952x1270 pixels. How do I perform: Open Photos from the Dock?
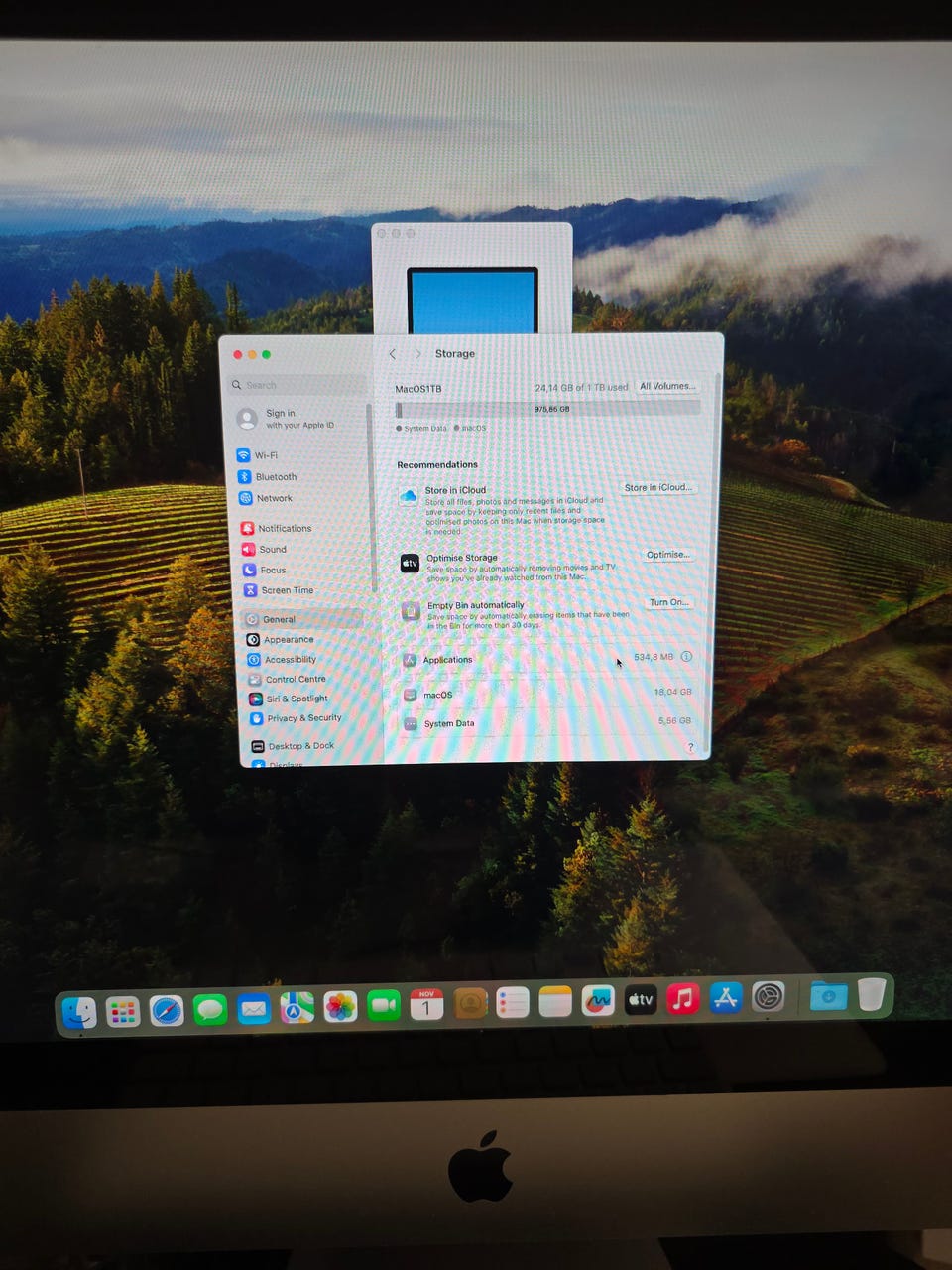coord(340,1008)
